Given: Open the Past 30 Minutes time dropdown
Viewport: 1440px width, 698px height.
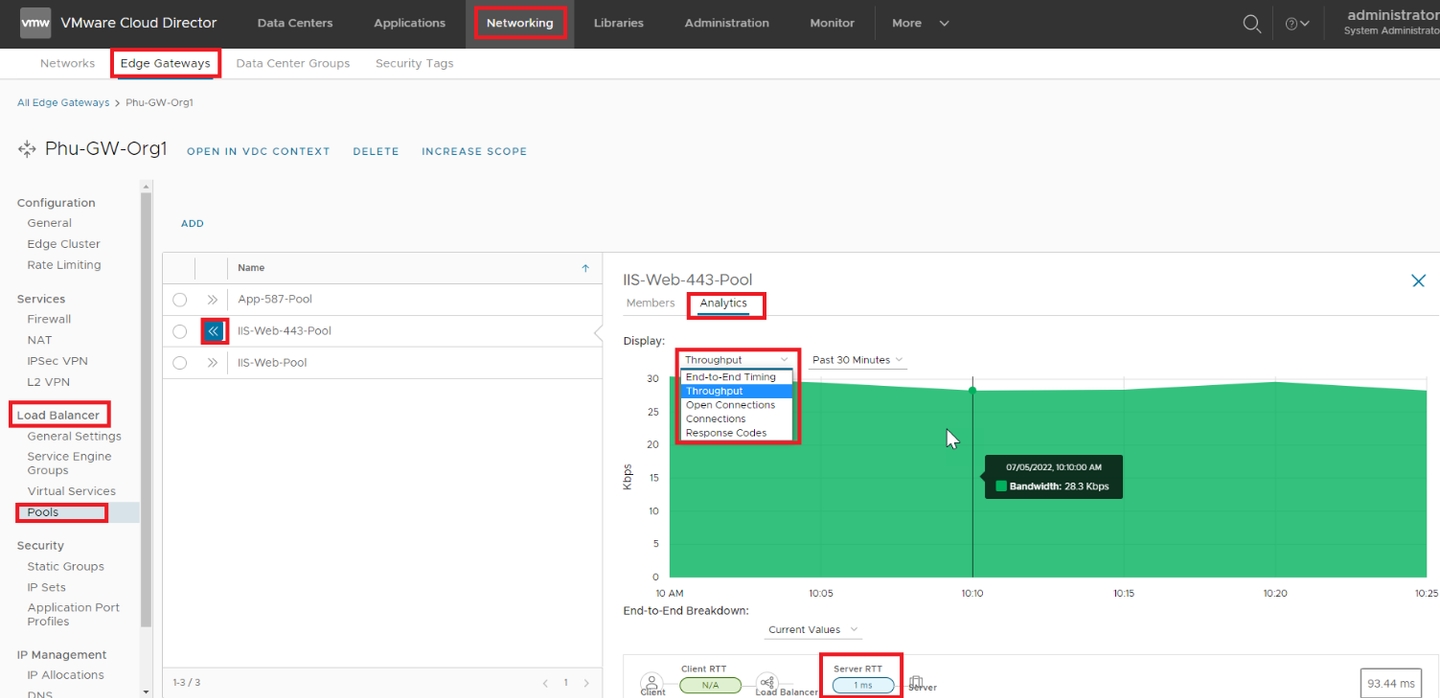Looking at the screenshot, I should [857, 360].
